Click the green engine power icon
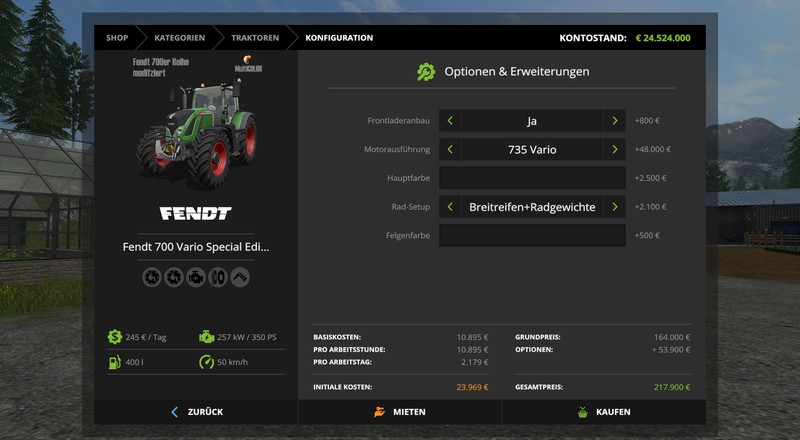This screenshot has height=440, width=800. pyautogui.click(x=206, y=337)
